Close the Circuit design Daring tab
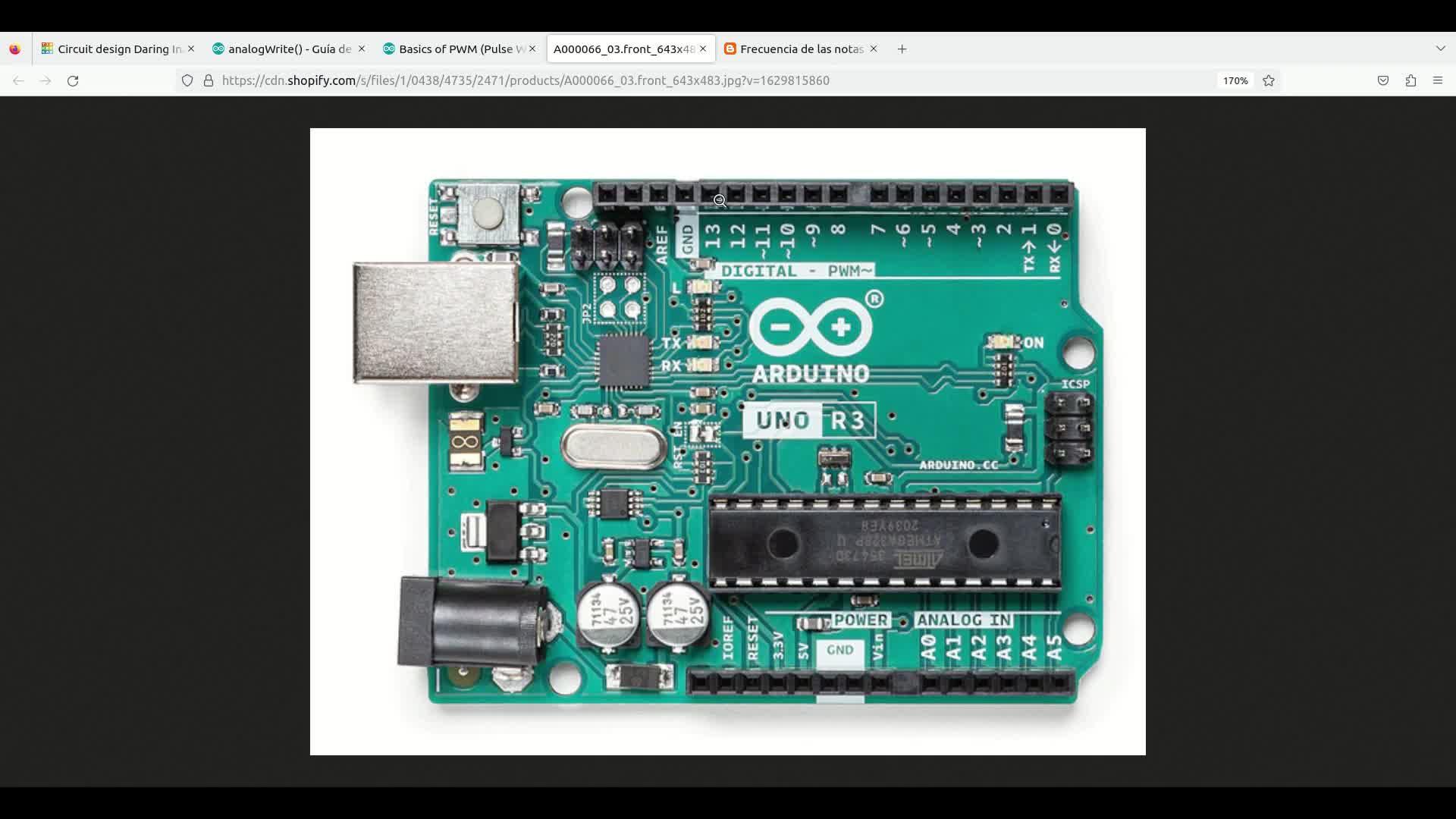1456x819 pixels. (x=191, y=49)
